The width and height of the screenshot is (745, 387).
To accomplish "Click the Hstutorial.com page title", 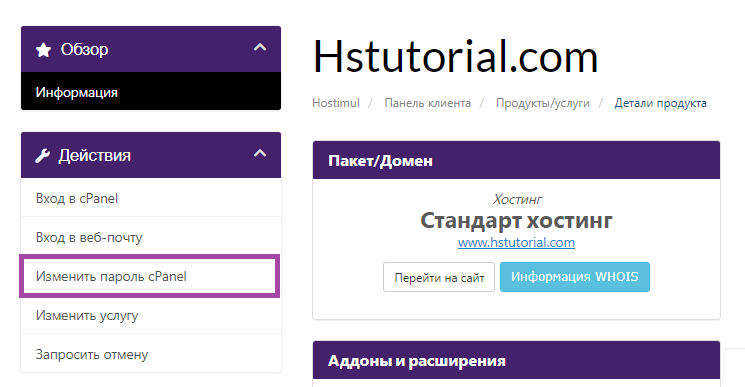I will pyautogui.click(x=456, y=57).
